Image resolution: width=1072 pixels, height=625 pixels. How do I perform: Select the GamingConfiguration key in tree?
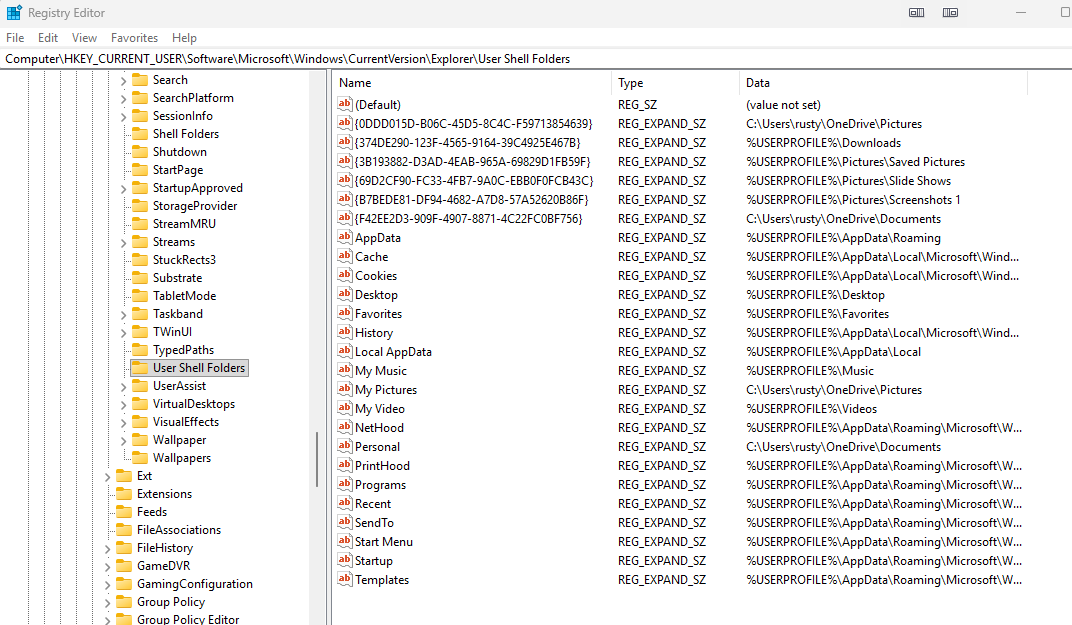194,584
